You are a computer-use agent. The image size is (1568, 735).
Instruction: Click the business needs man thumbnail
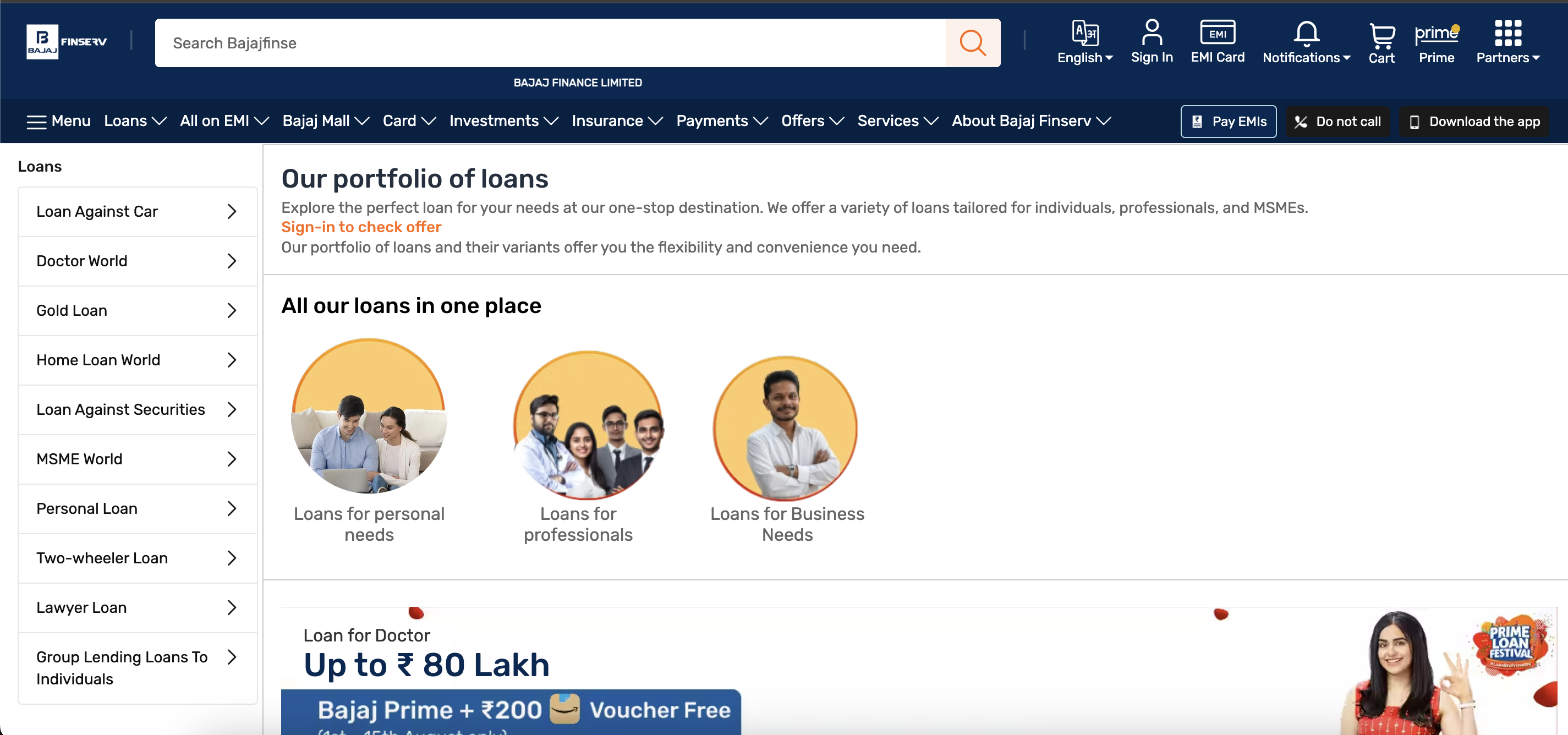(x=785, y=429)
